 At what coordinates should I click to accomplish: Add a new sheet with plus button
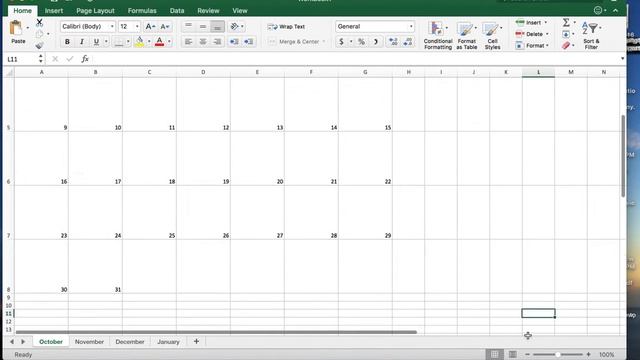pyautogui.click(x=196, y=341)
